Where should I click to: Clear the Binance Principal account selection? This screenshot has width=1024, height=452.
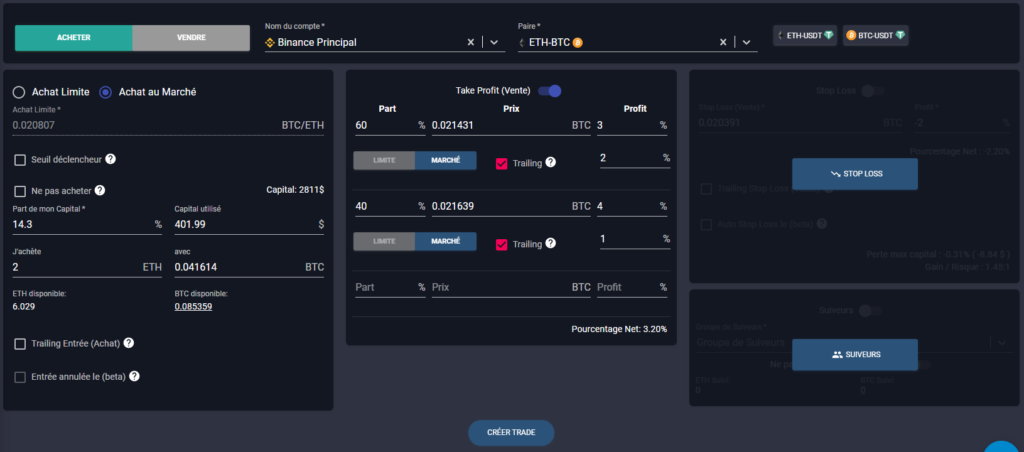tap(470, 42)
